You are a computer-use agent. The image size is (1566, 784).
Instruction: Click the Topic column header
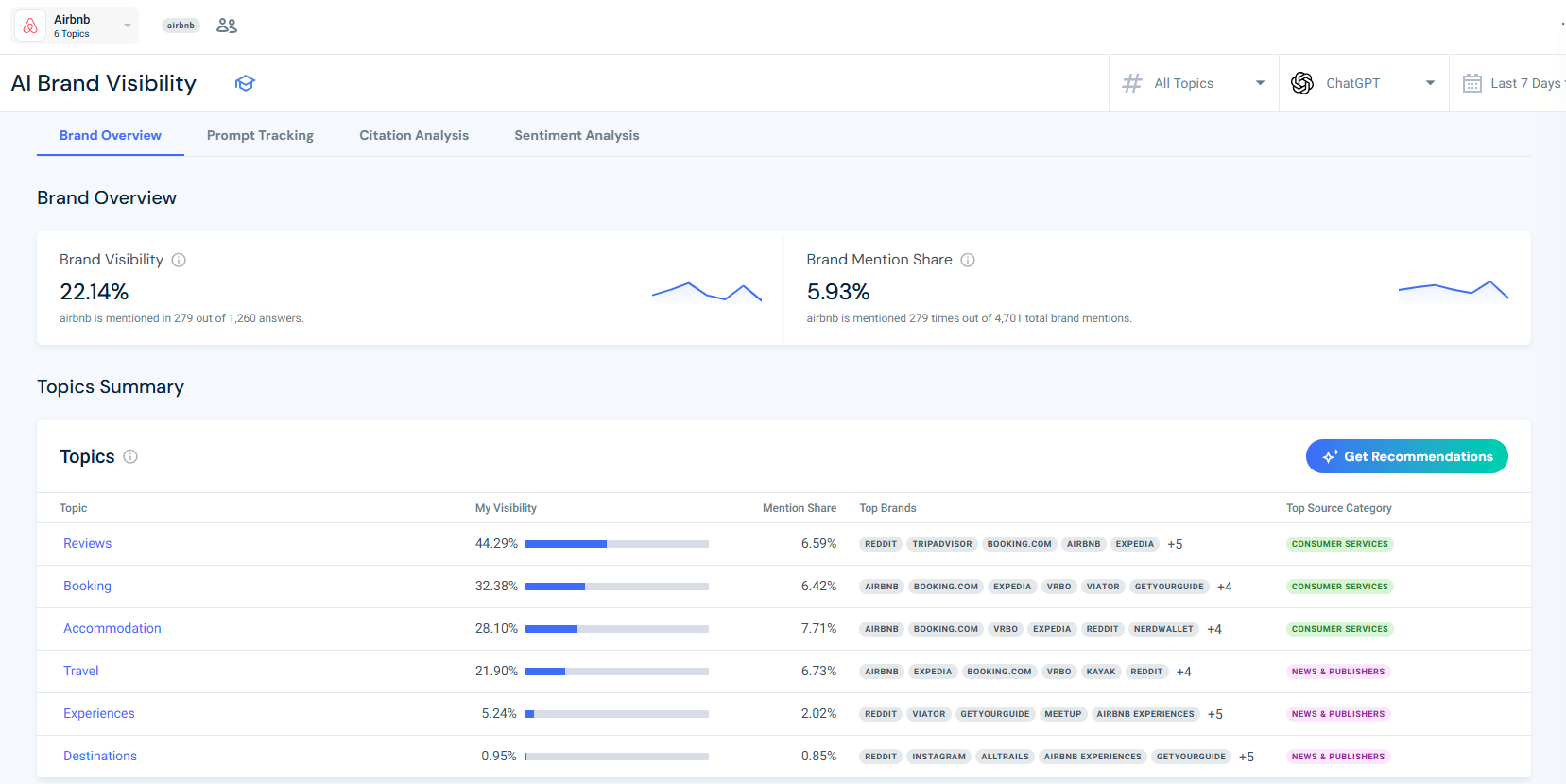(73, 508)
